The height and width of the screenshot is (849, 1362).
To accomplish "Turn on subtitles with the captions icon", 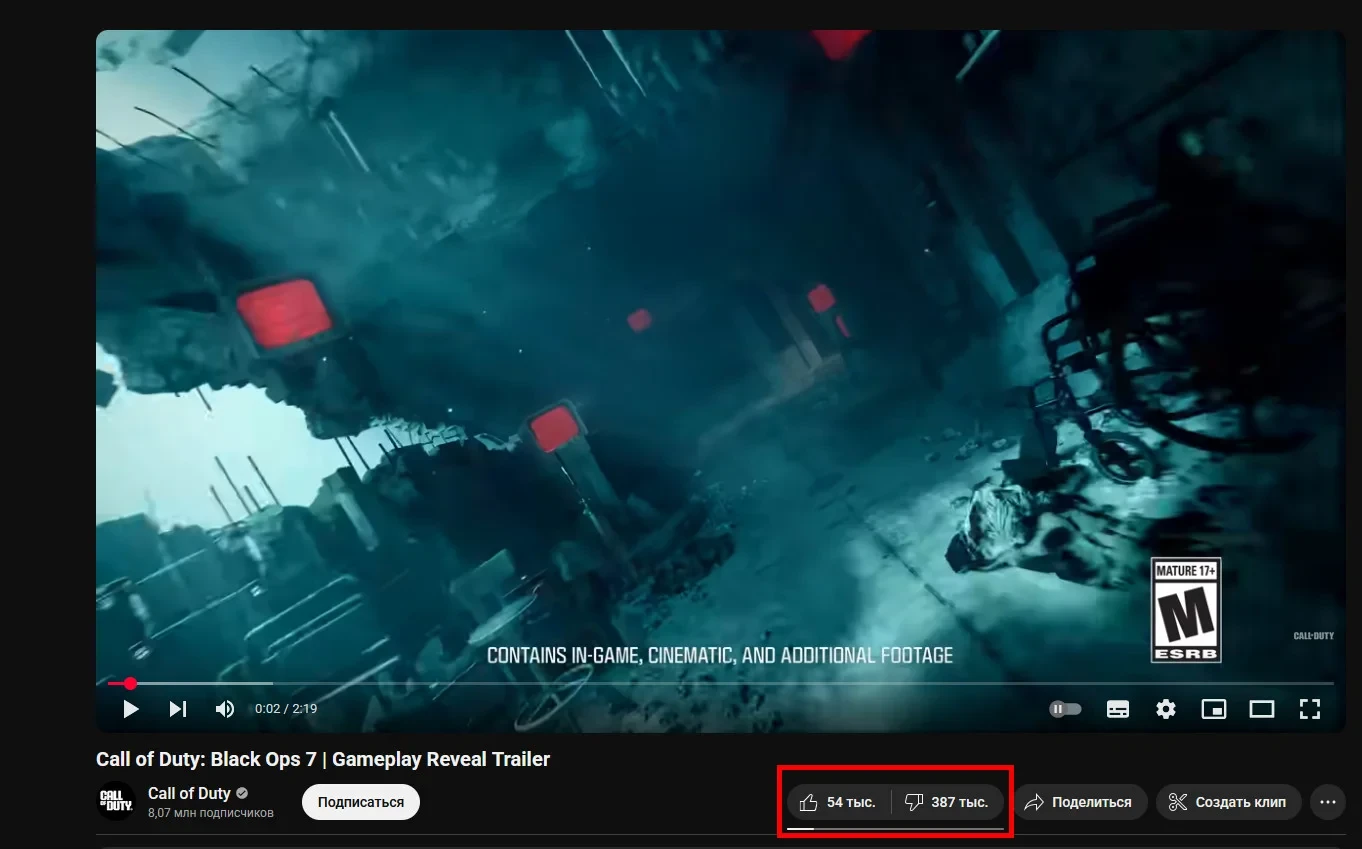I will [x=1118, y=709].
